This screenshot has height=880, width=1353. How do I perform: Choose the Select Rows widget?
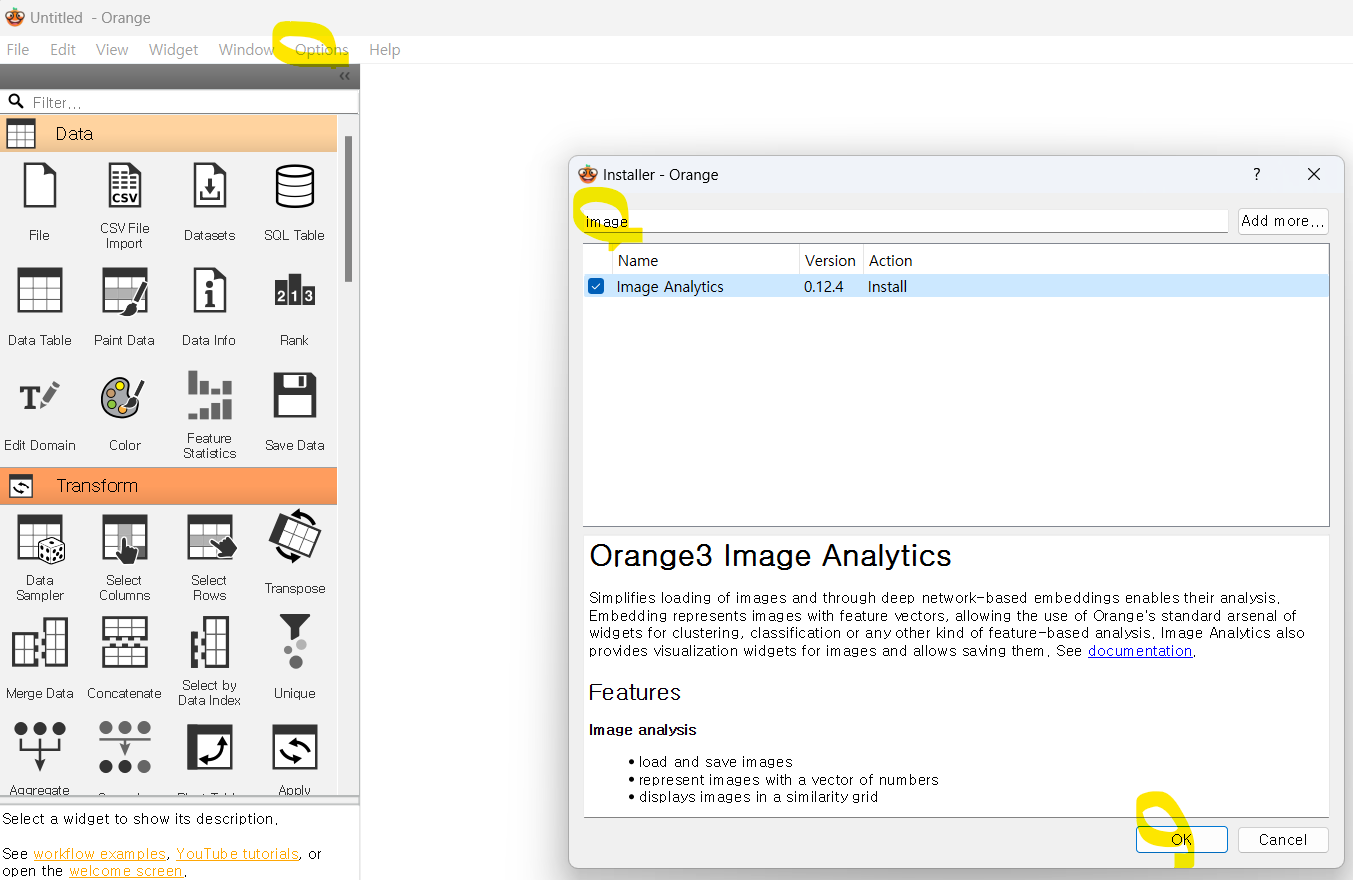[x=209, y=557]
